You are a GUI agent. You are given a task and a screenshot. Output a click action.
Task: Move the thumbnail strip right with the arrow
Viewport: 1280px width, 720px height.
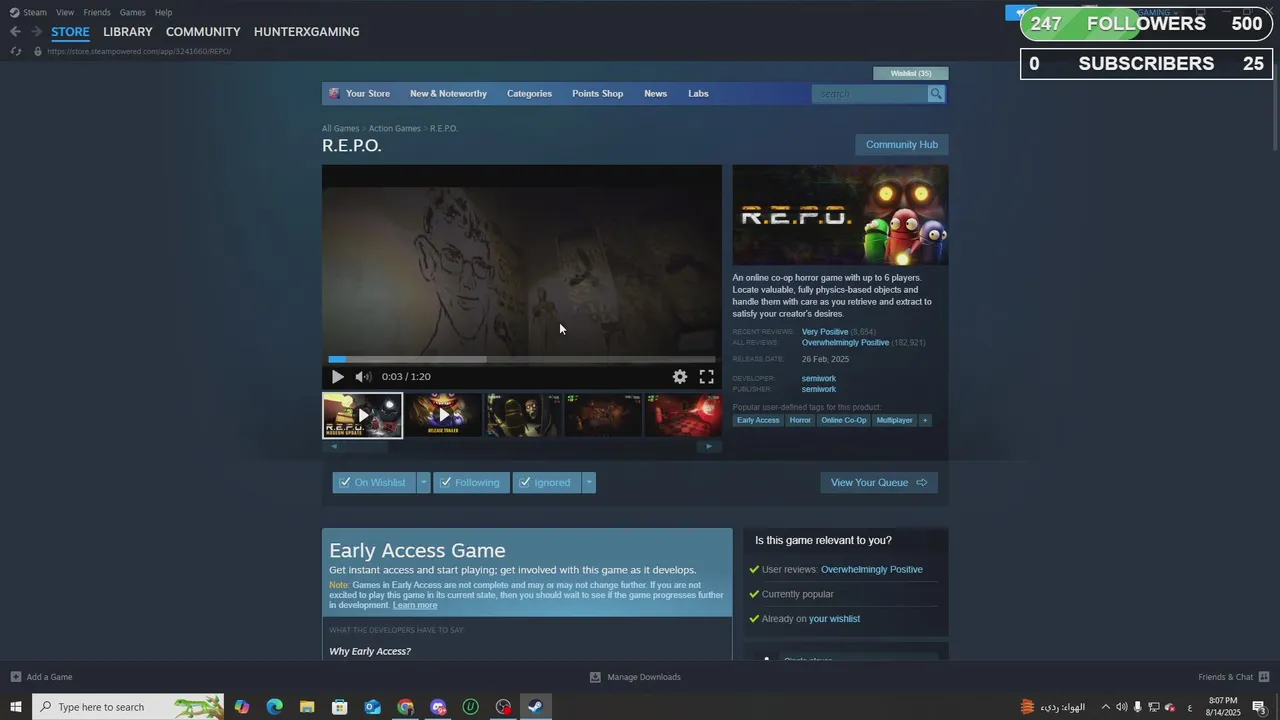click(709, 446)
